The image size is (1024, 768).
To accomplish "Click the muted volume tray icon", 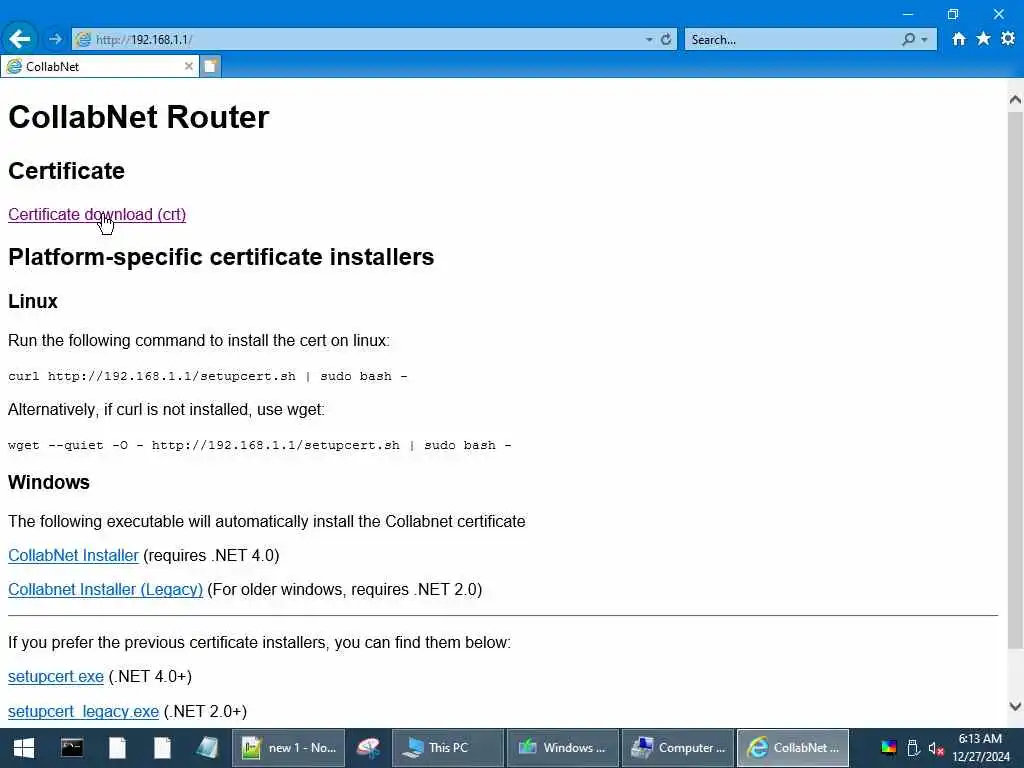I will click(936, 748).
